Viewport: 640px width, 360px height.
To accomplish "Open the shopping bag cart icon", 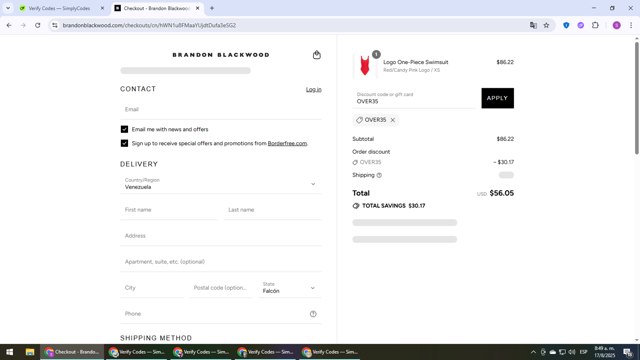I will pos(317,55).
